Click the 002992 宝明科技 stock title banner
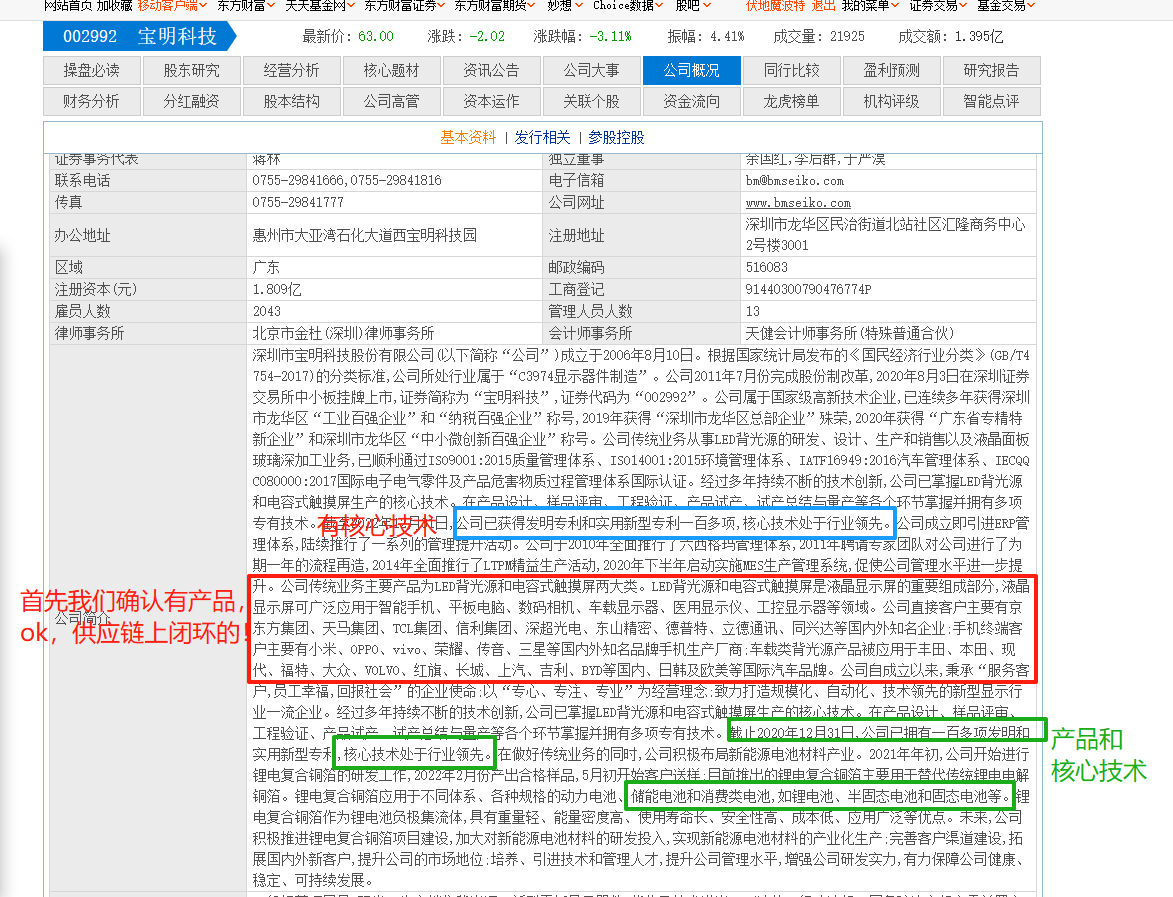The width and height of the screenshot is (1173, 897). click(x=140, y=36)
